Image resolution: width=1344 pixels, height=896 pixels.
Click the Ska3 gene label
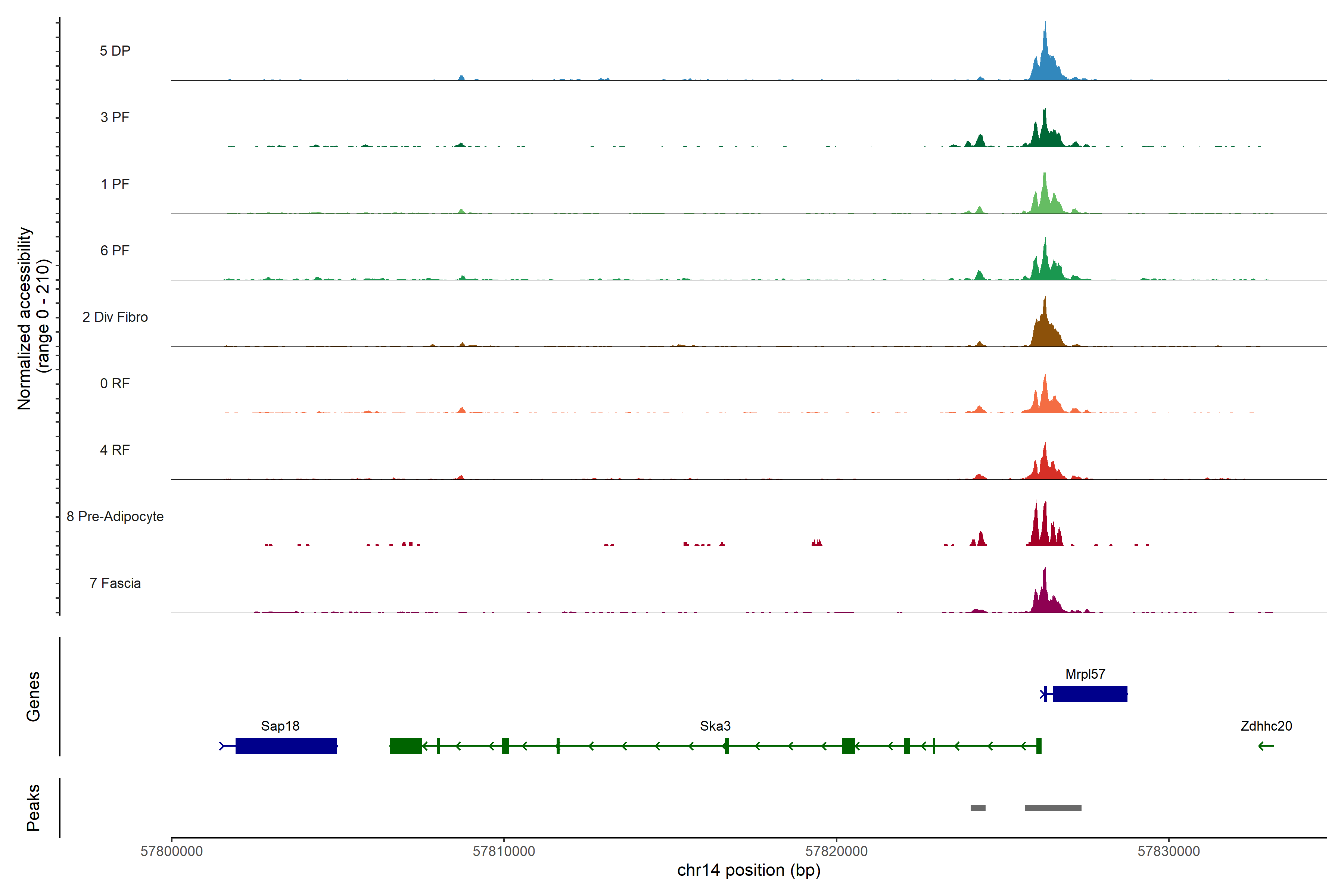click(x=715, y=726)
